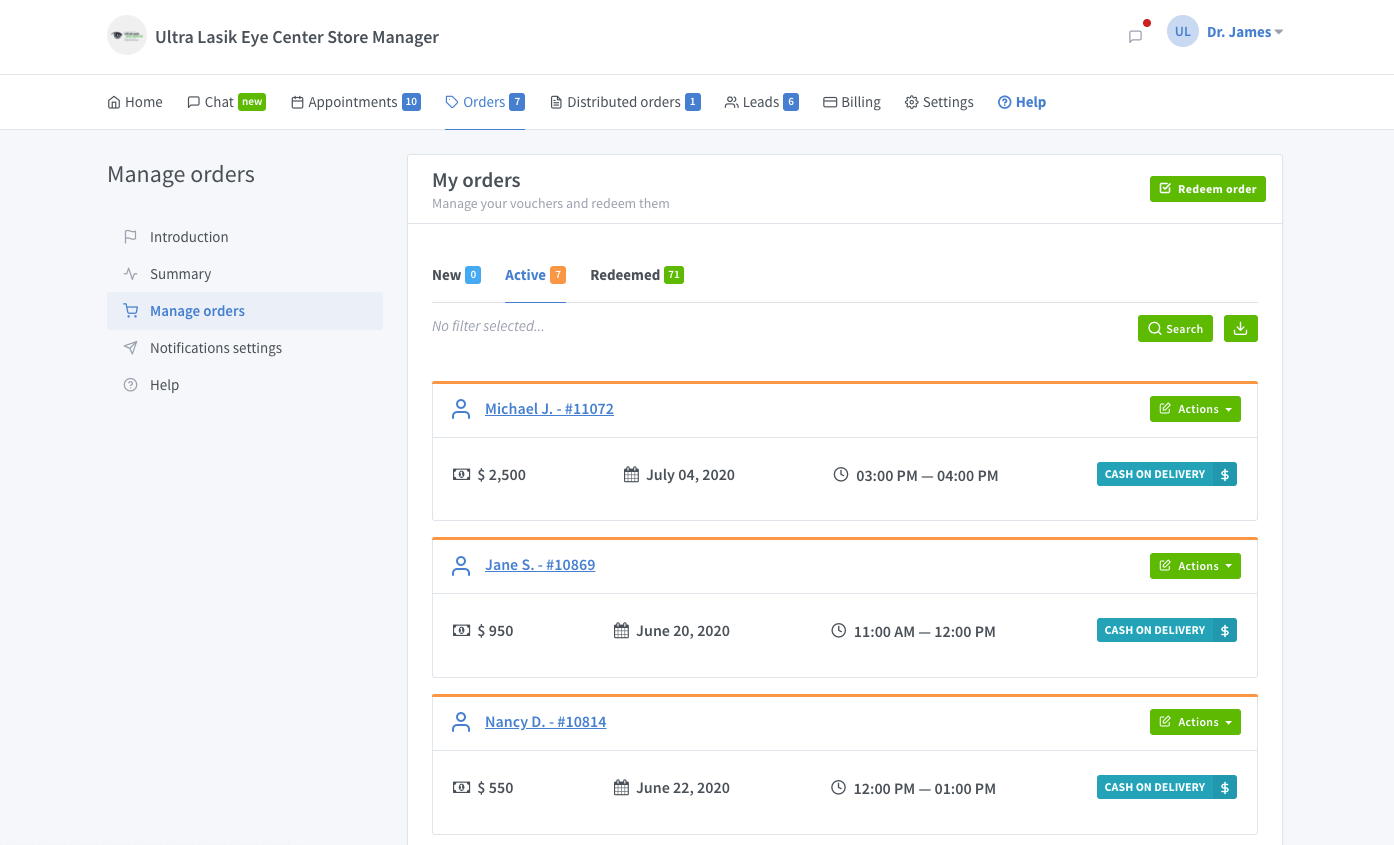1394x845 pixels.
Task: Switch to the New orders tab
Action: tap(456, 275)
